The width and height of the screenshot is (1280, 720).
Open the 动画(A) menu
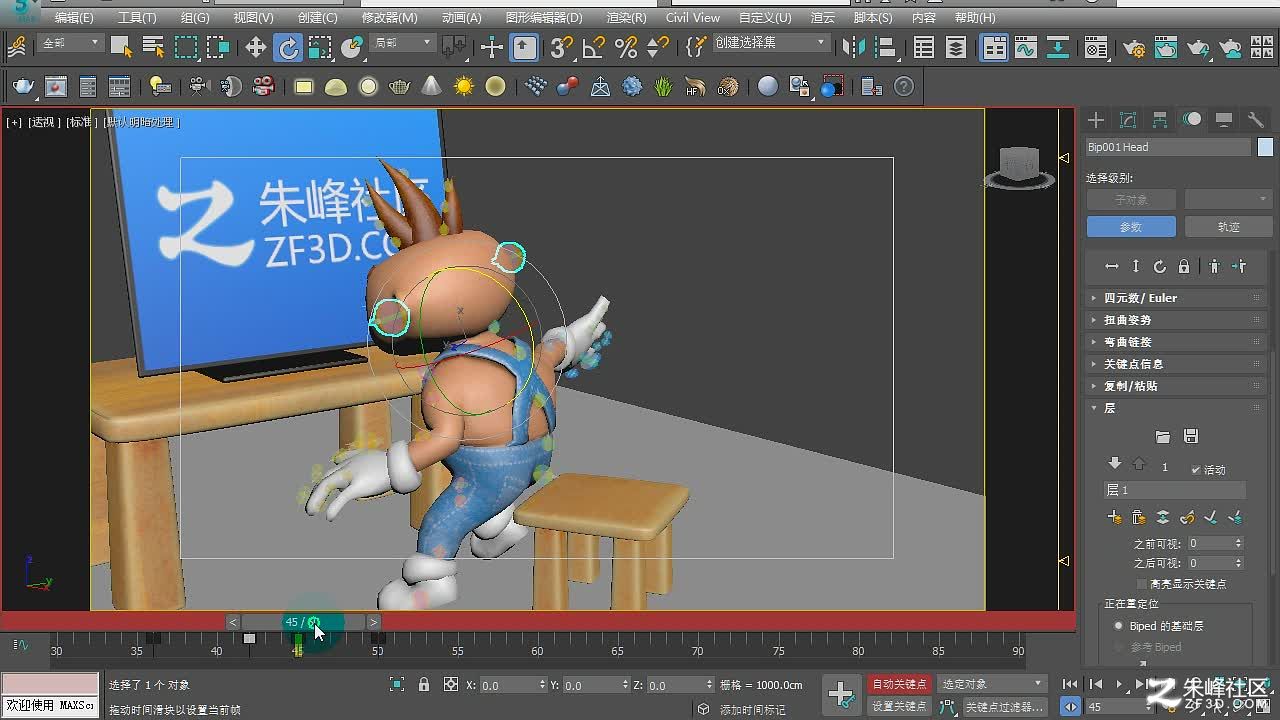click(x=461, y=18)
